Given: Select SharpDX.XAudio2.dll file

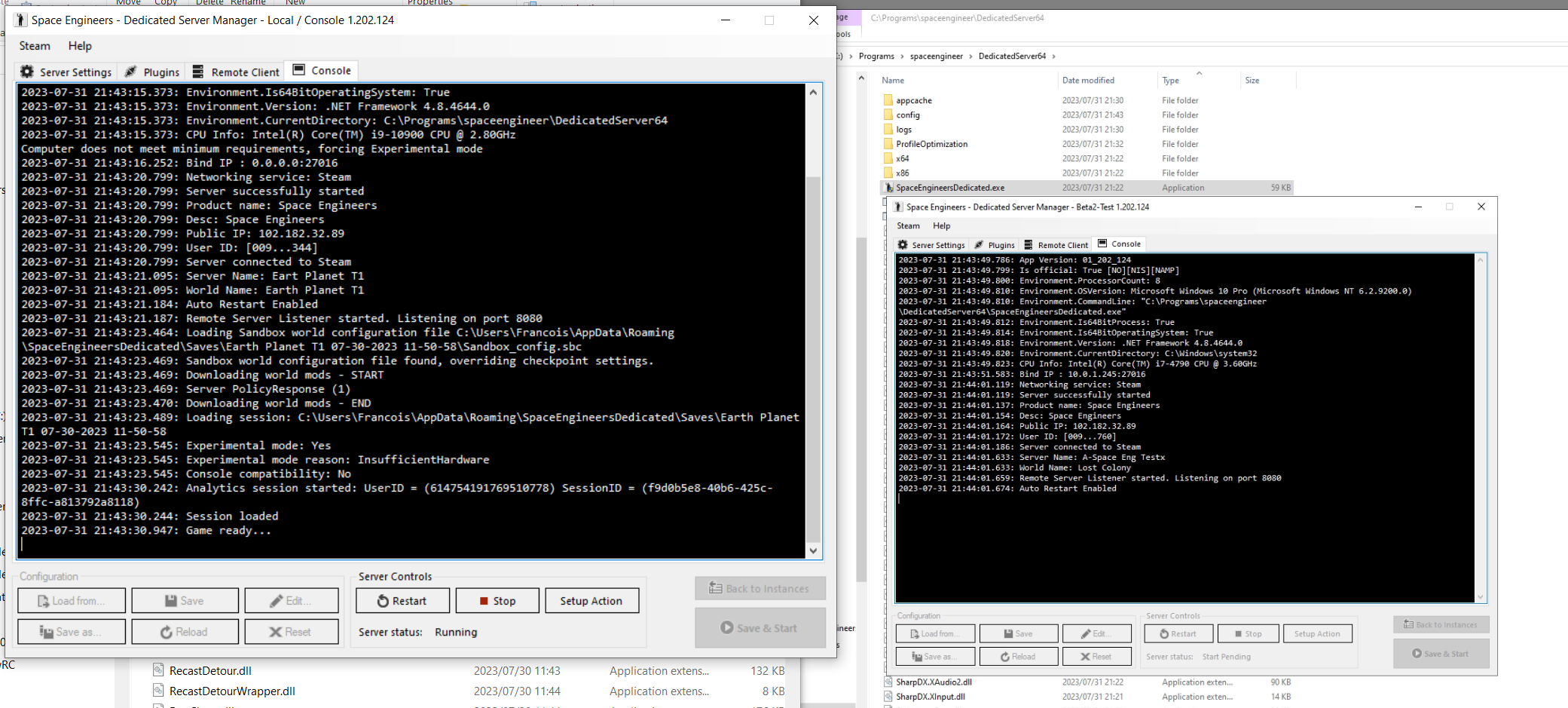Looking at the screenshot, I should click(934, 682).
